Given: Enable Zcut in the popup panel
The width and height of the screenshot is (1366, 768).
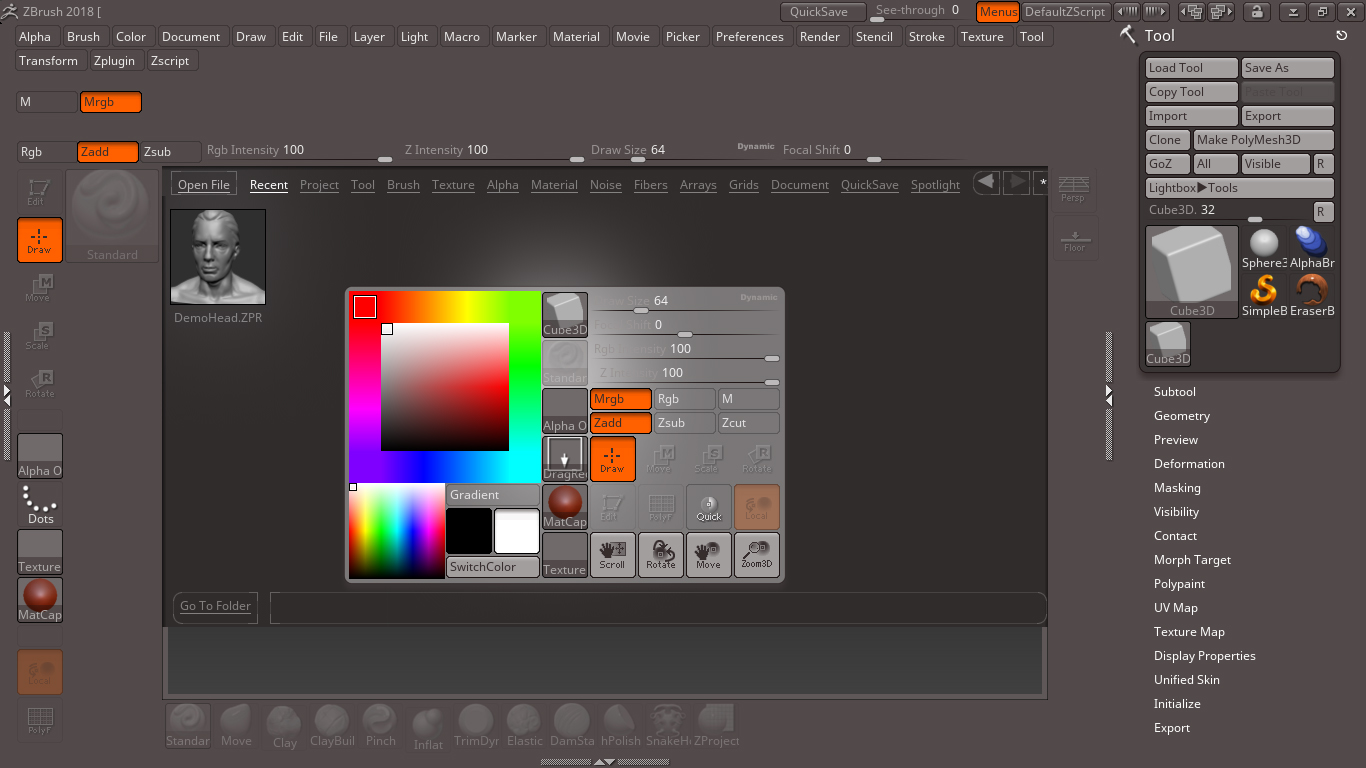Looking at the screenshot, I should pos(749,423).
